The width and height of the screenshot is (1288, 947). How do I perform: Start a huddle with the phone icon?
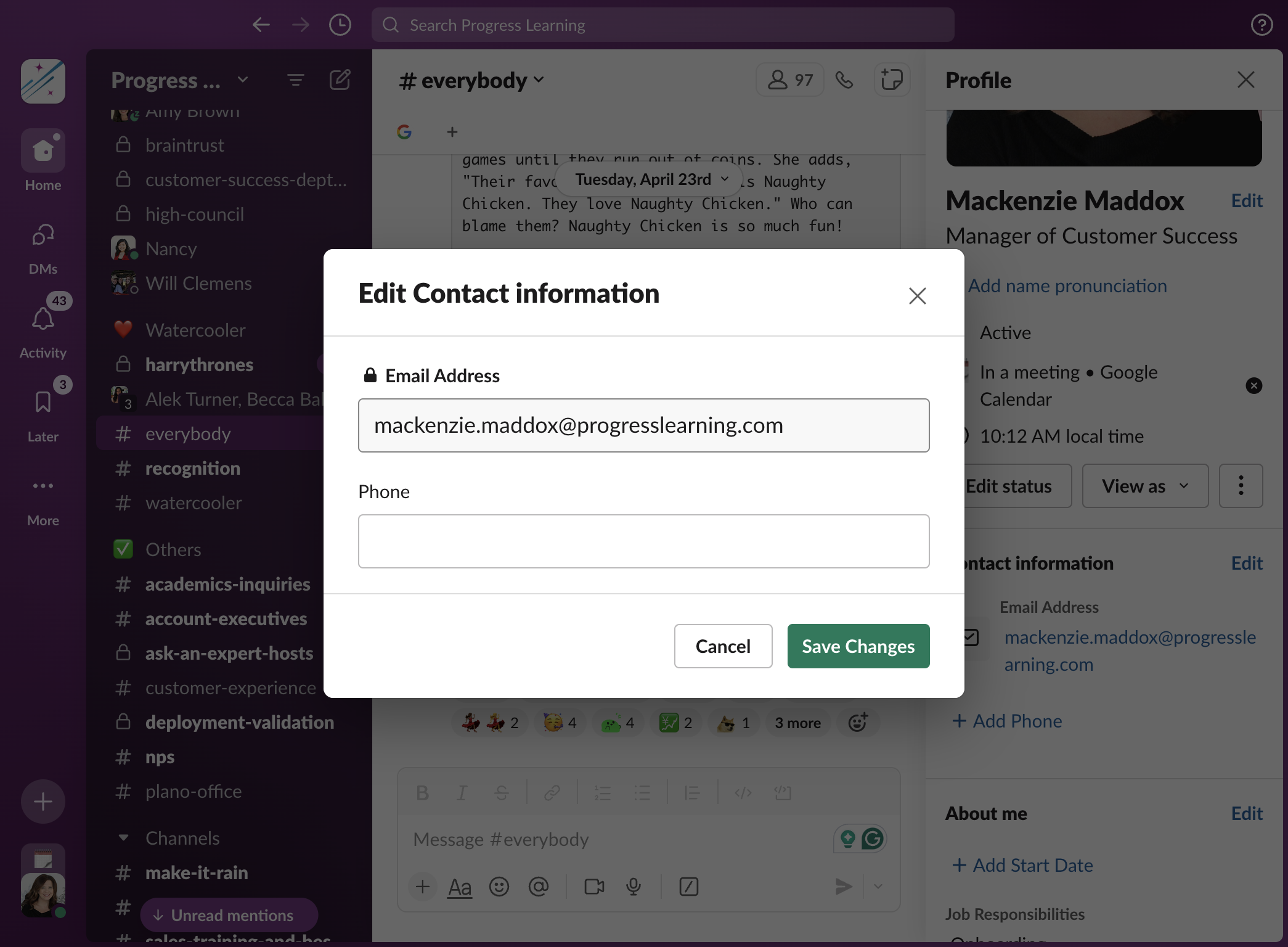[x=844, y=80]
